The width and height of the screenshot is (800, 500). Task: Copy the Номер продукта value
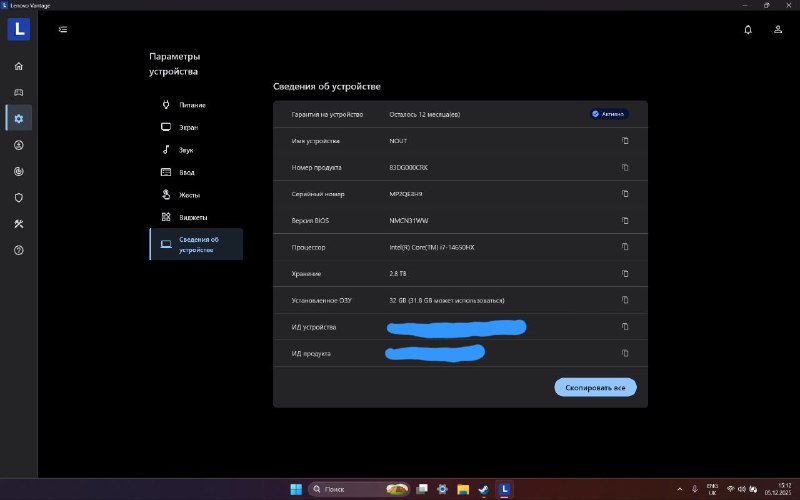tap(625, 167)
